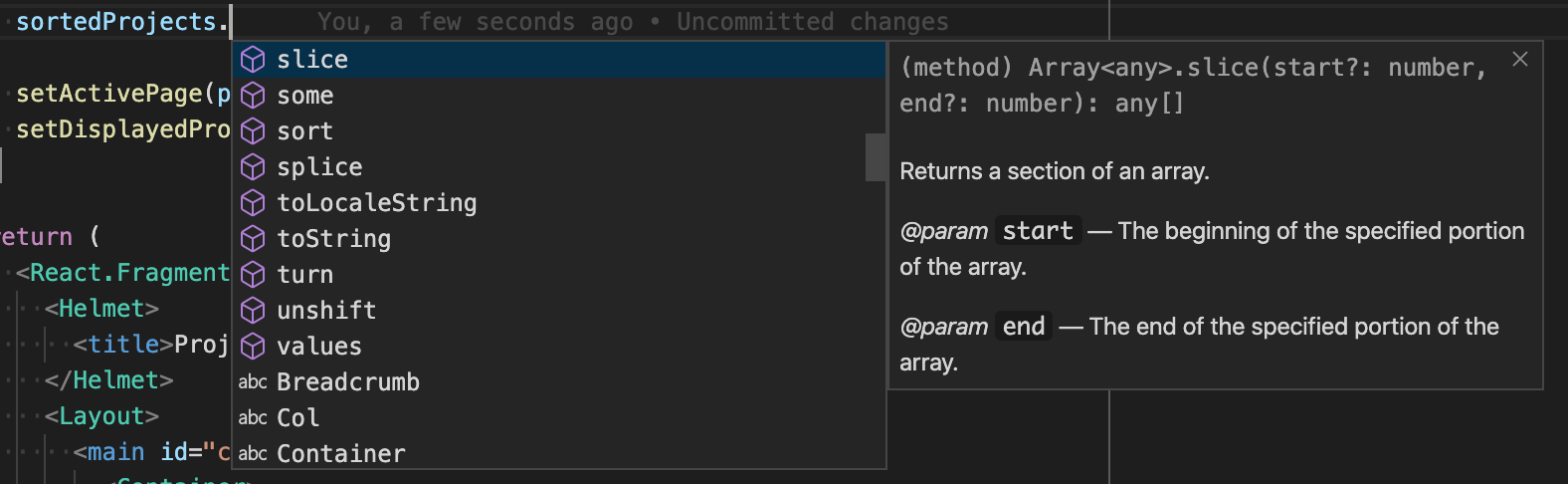Select the turn suggestion item
The image size is (1568, 484).
(304, 275)
